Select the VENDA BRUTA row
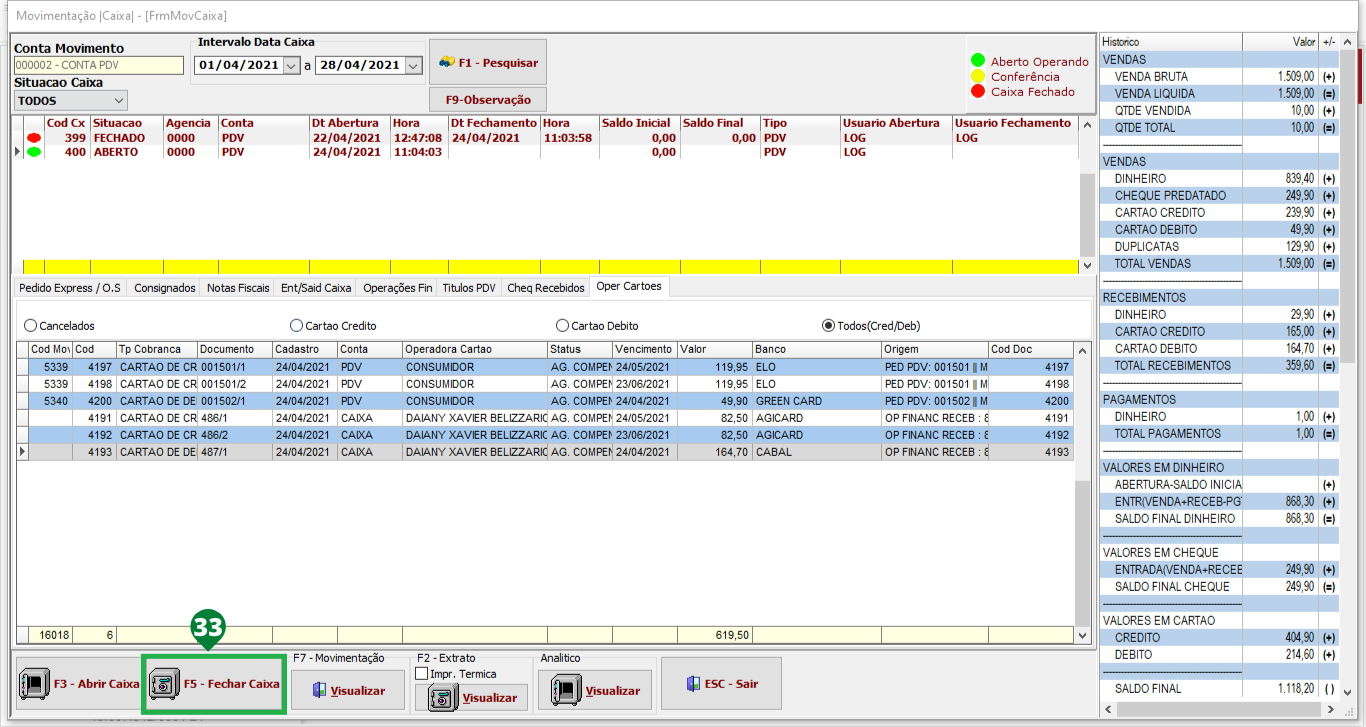1366x727 pixels. [x=1219, y=76]
